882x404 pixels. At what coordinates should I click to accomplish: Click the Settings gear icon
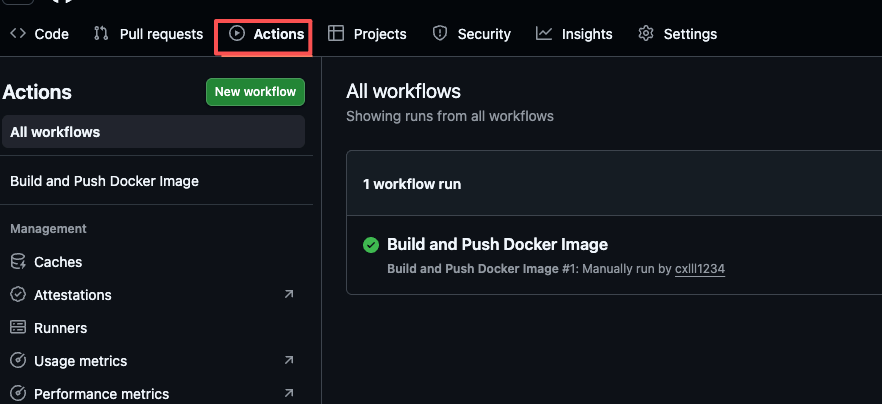(646, 34)
